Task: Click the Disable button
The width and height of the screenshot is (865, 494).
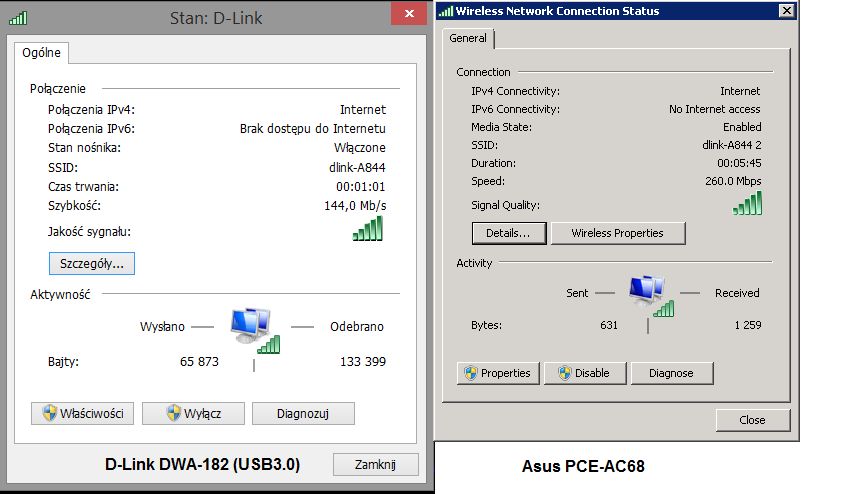Action: [585, 373]
